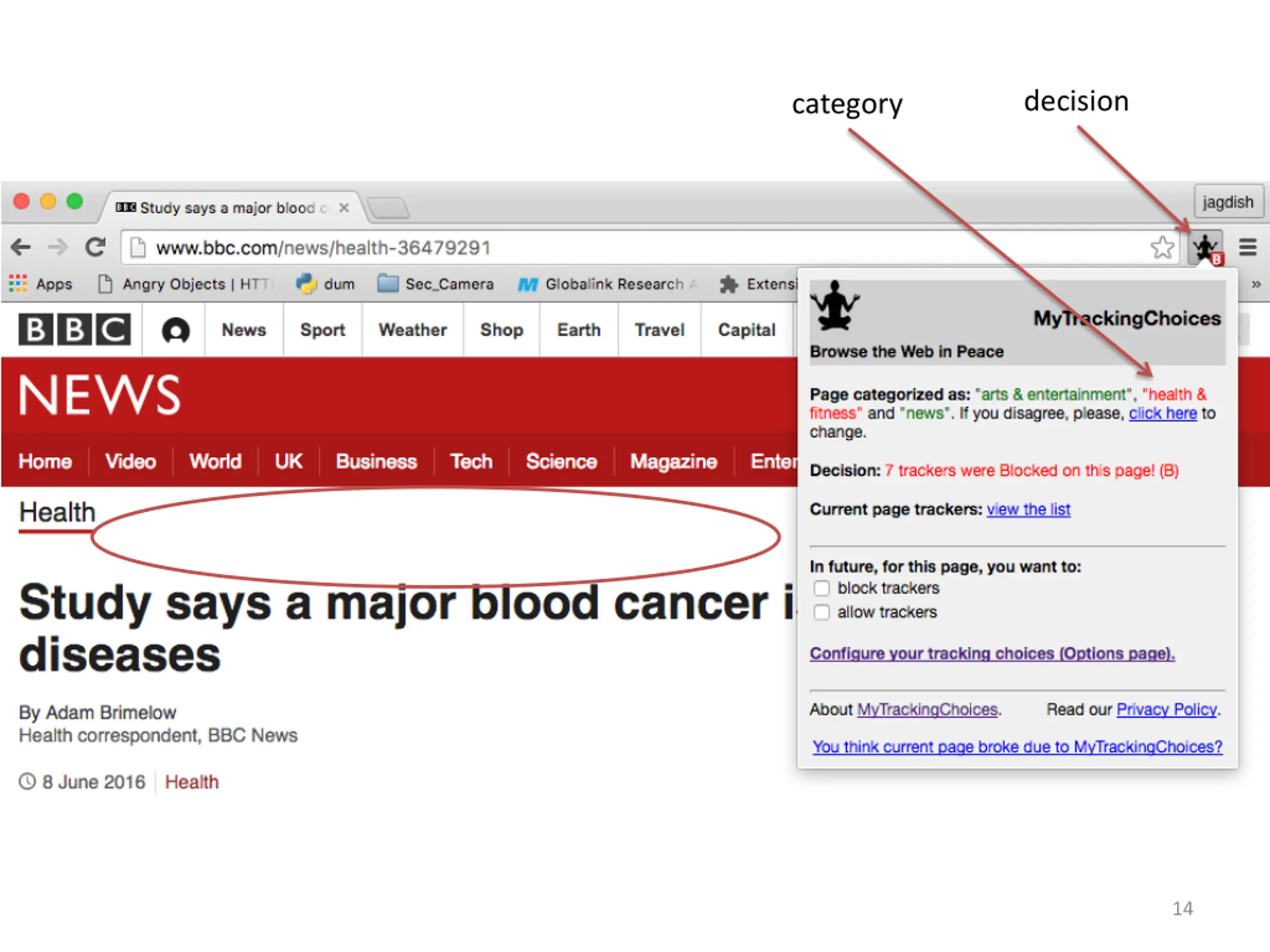Go back using the back arrow

(x=21, y=247)
